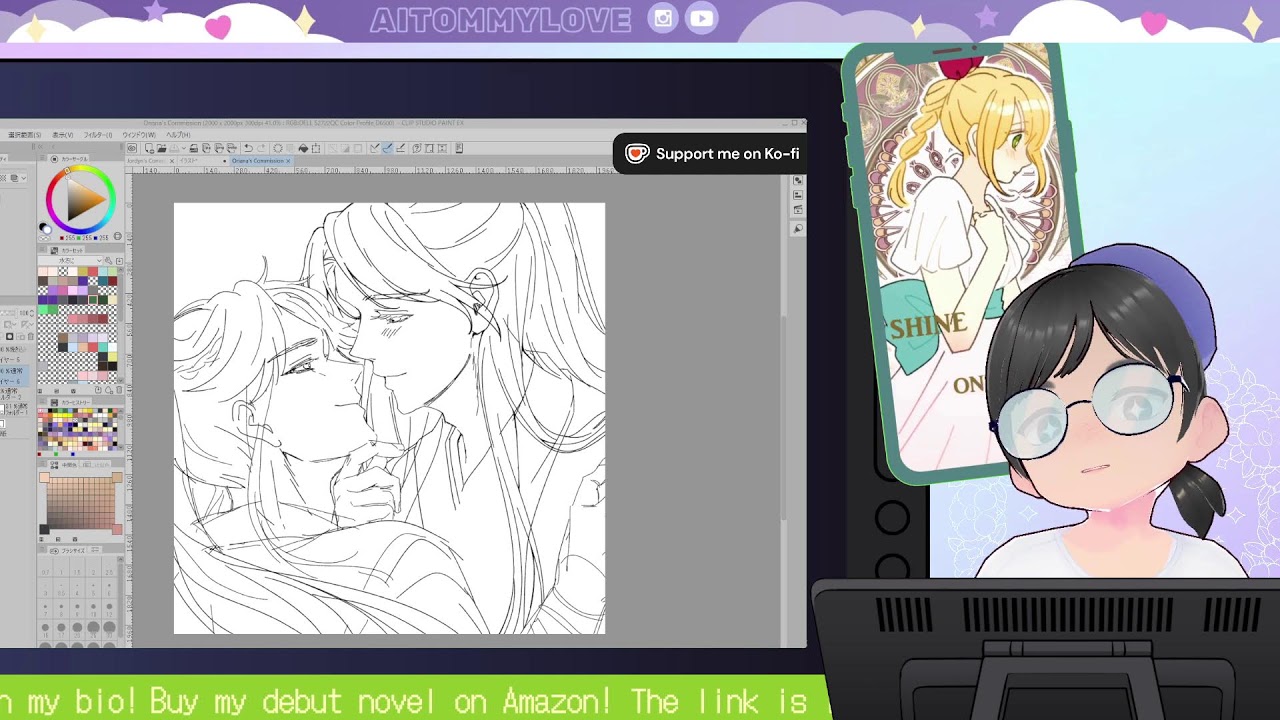The height and width of the screenshot is (720, 1280).
Task: Click the clapperboard animation icon in right dock
Action: point(798,211)
